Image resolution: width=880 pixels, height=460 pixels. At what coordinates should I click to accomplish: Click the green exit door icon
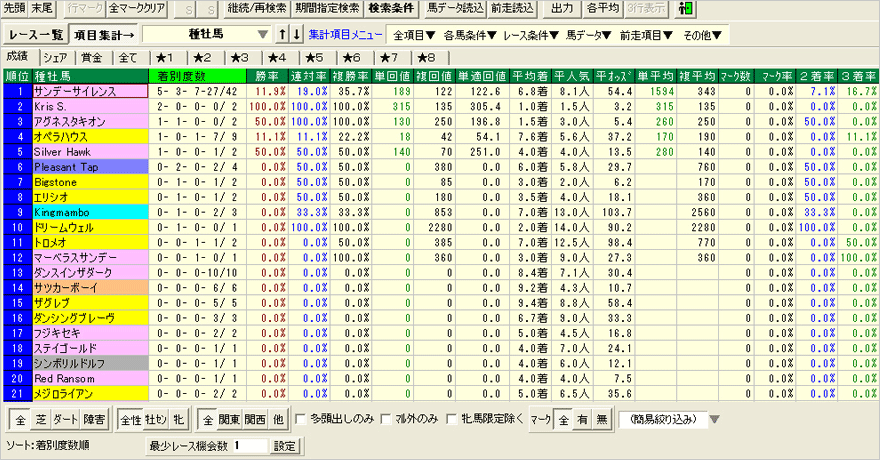(685, 8)
